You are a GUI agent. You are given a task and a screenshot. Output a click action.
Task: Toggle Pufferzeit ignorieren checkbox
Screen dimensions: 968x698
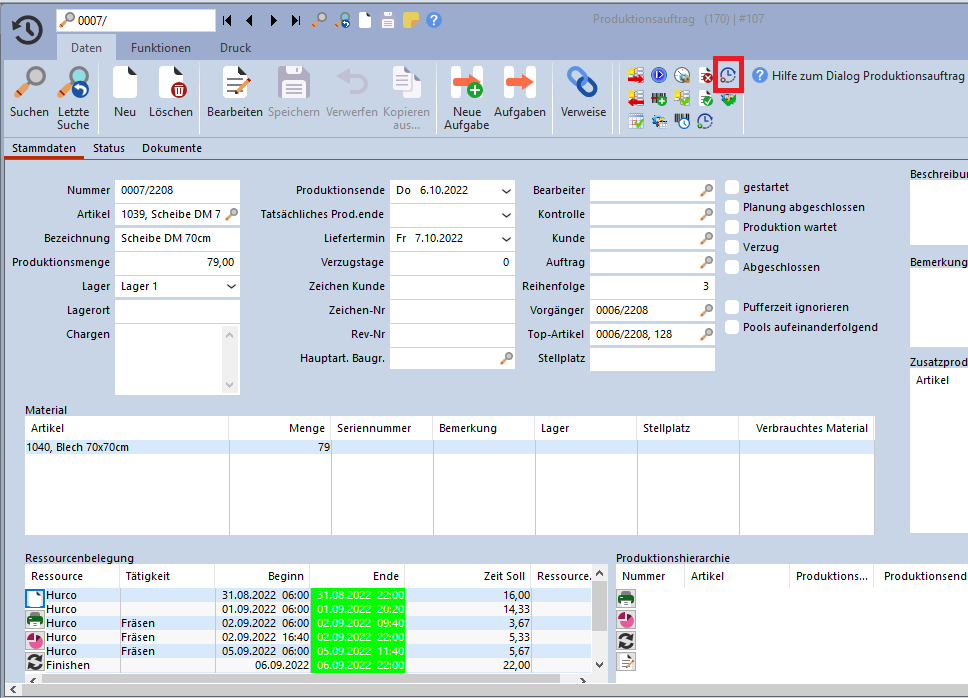coord(733,307)
